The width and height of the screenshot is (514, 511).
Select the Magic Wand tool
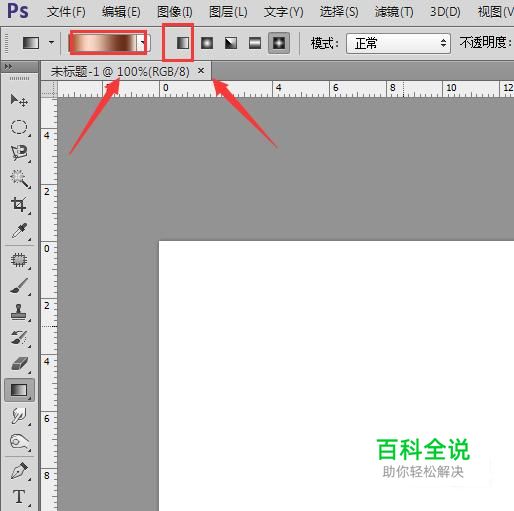tap(20, 179)
